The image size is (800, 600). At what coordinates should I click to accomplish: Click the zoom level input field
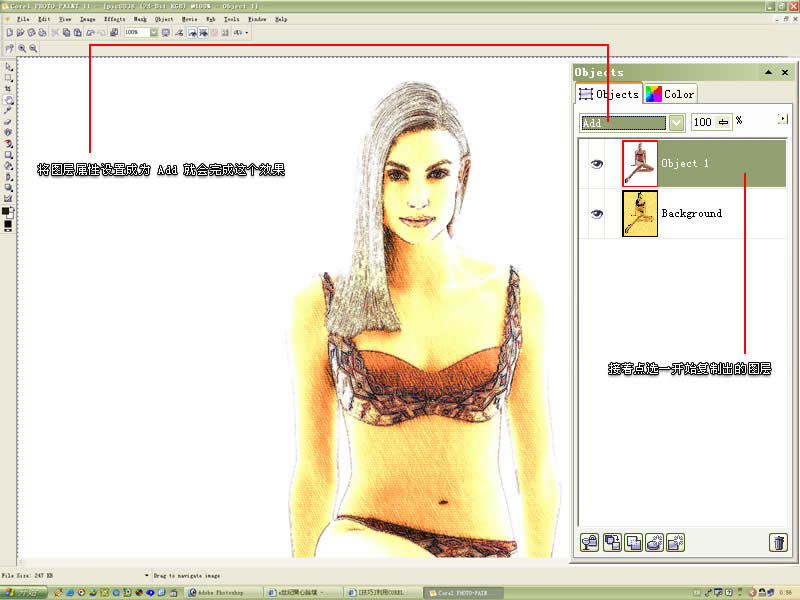[136, 33]
